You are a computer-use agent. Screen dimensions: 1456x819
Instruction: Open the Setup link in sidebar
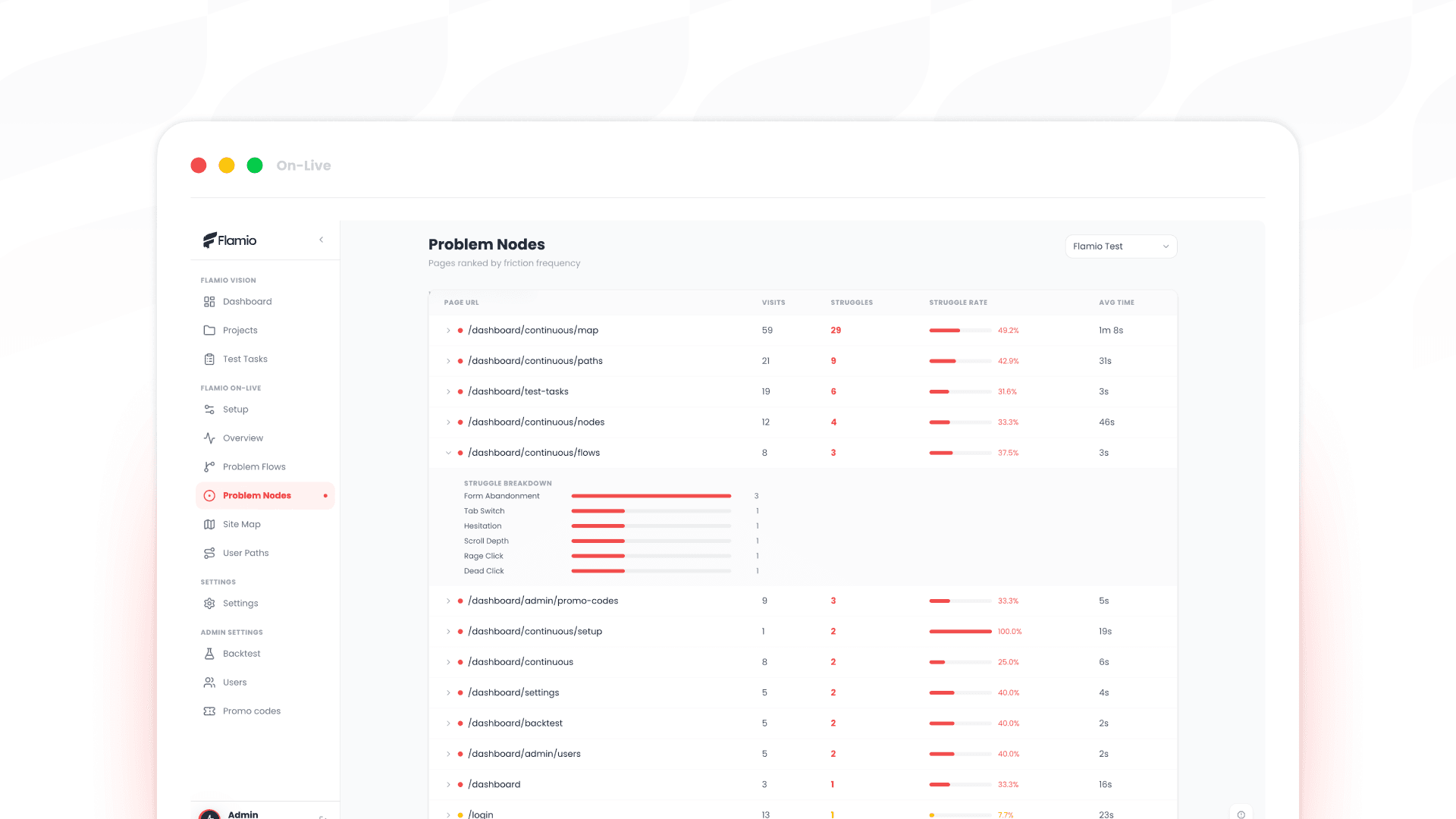coord(265,409)
